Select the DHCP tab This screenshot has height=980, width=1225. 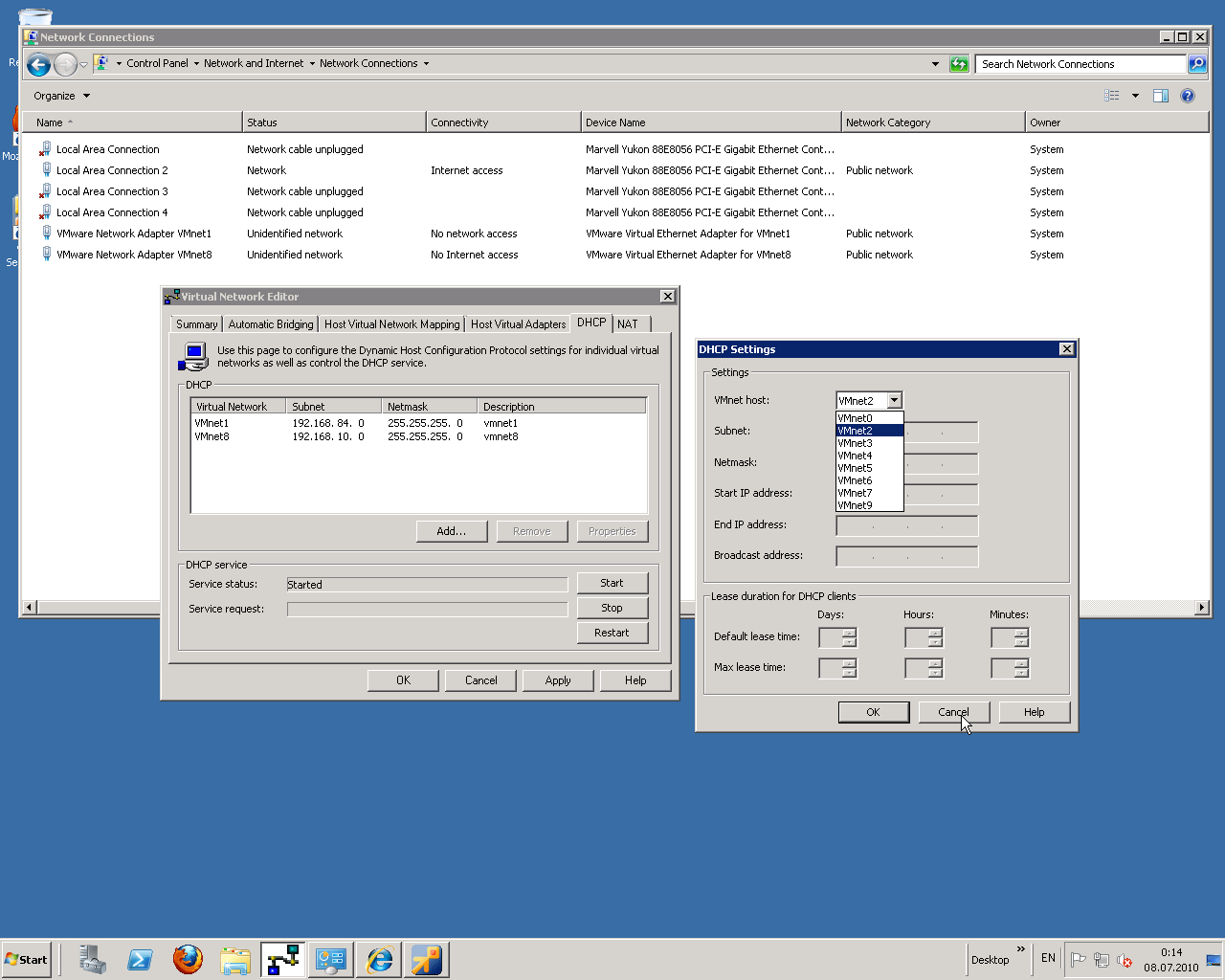coord(591,323)
